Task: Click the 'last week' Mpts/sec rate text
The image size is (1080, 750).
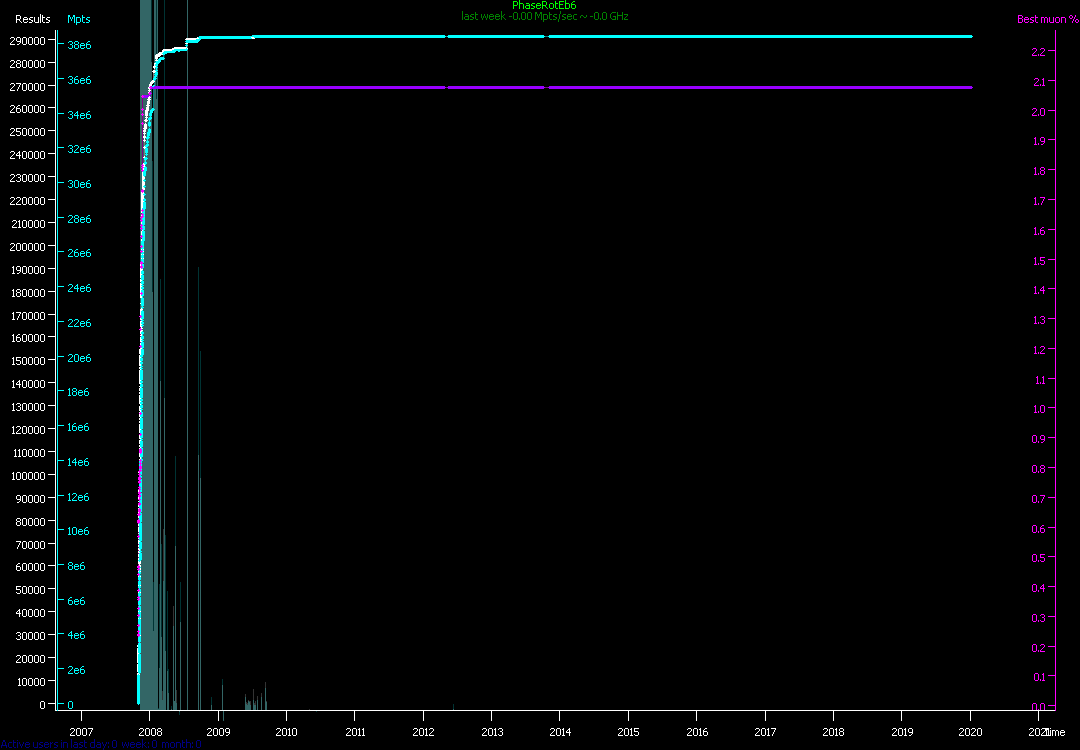Action: pyautogui.click(x=544, y=17)
